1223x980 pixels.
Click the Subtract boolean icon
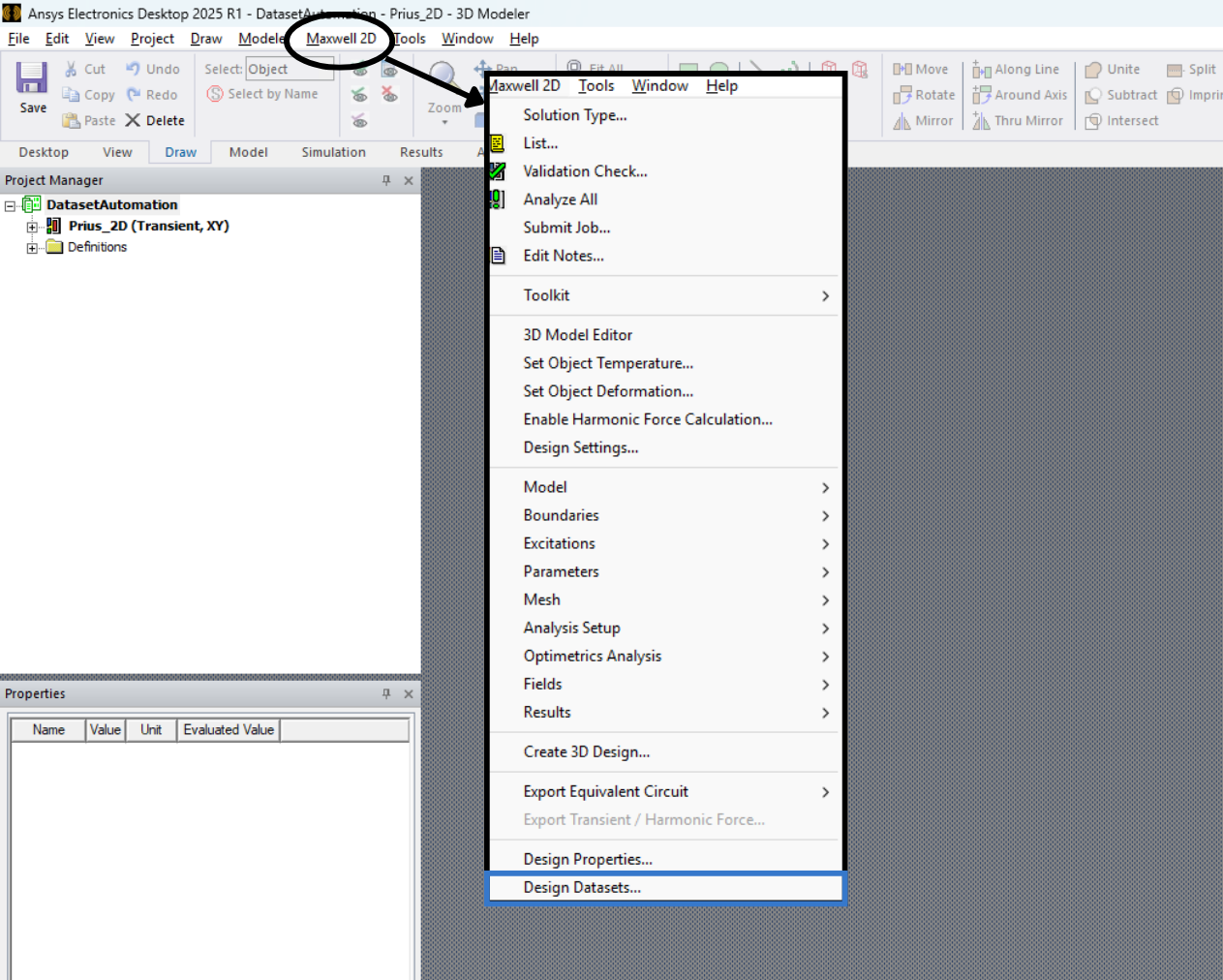(x=1093, y=95)
